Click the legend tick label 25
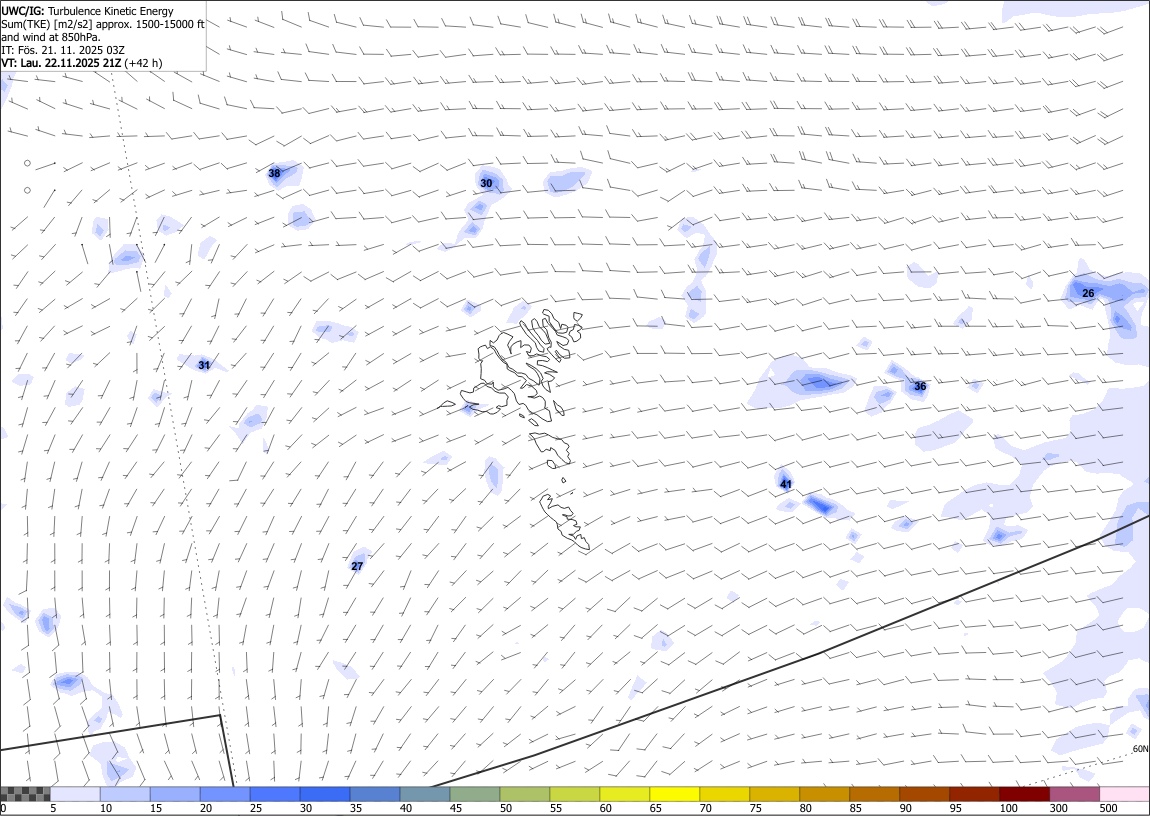 click(256, 808)
